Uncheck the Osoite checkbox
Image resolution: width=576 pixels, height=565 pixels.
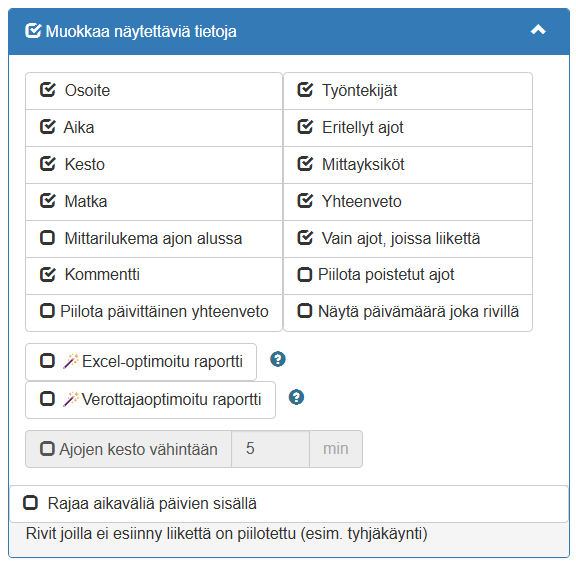47,90
